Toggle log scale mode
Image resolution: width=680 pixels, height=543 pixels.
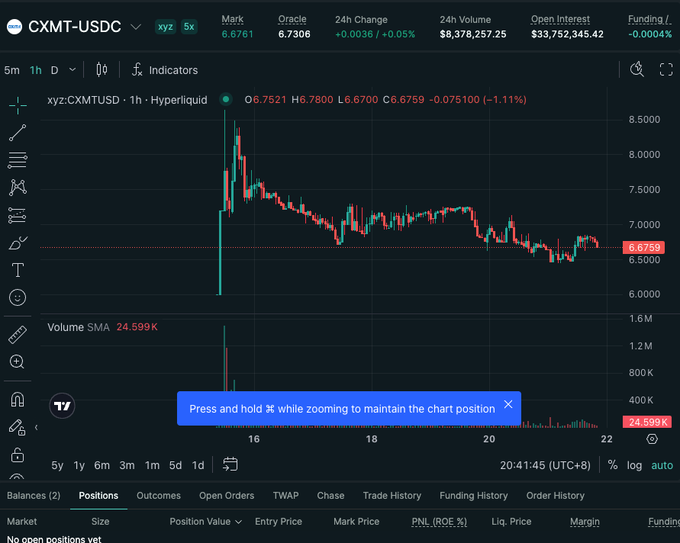(x=634, y=465)
